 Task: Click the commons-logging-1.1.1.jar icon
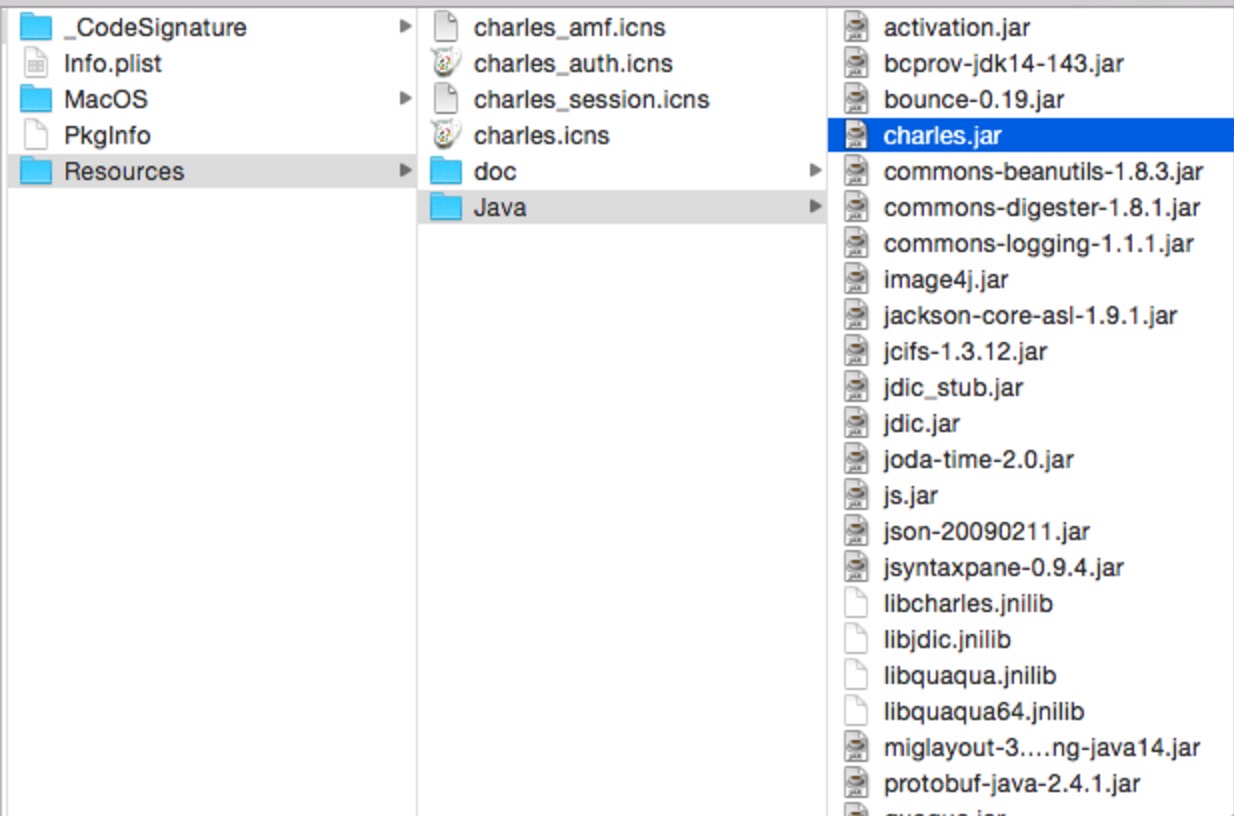tap(856, 243)
